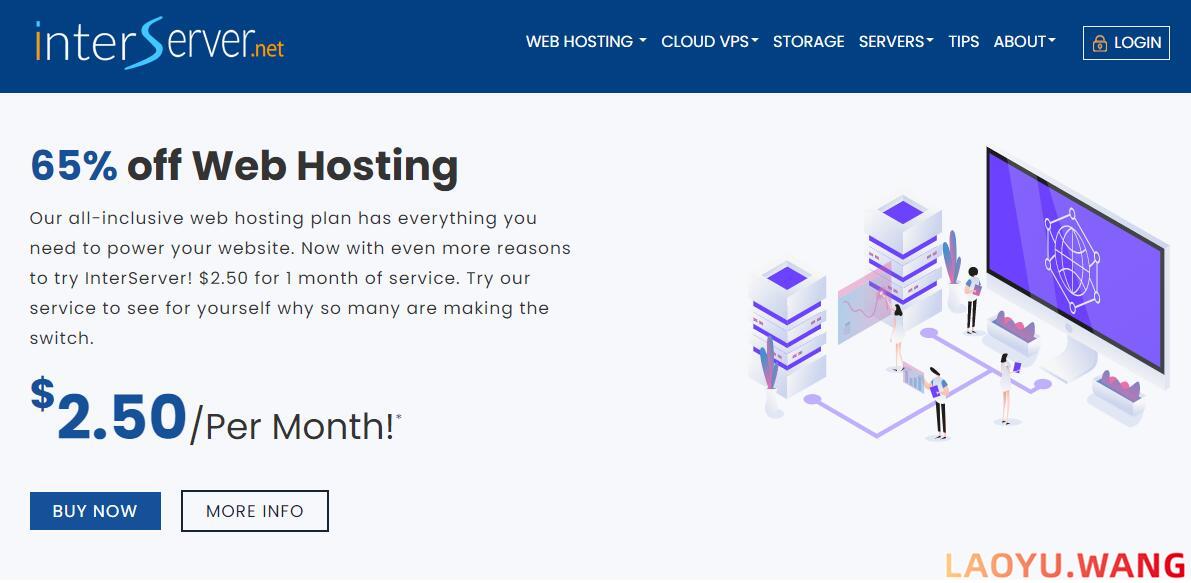Click the InterServer.net logo
Viewport: 1191px width, 583px height.
(x=159, y=43)
